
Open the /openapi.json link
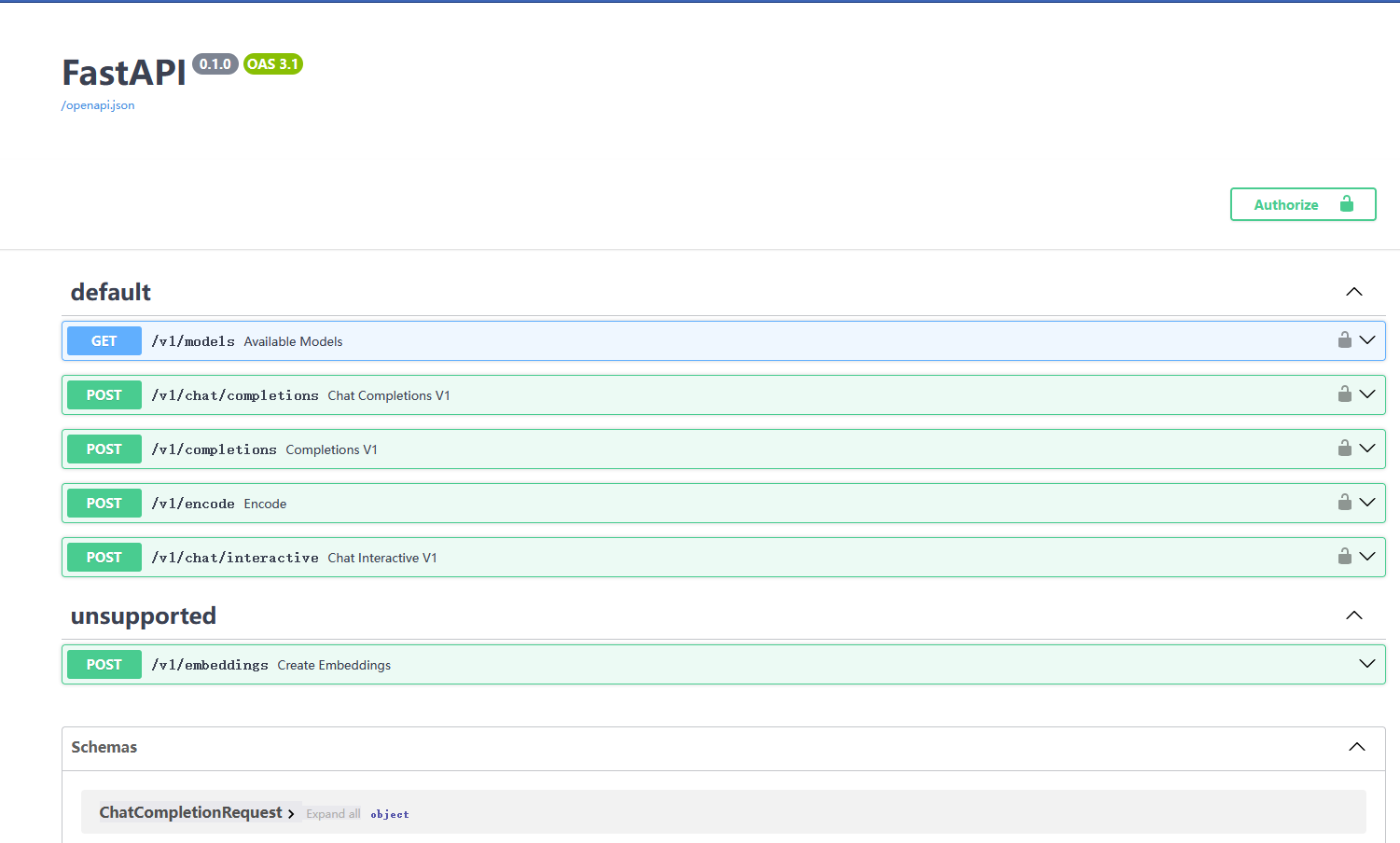(x=98, y=105)
